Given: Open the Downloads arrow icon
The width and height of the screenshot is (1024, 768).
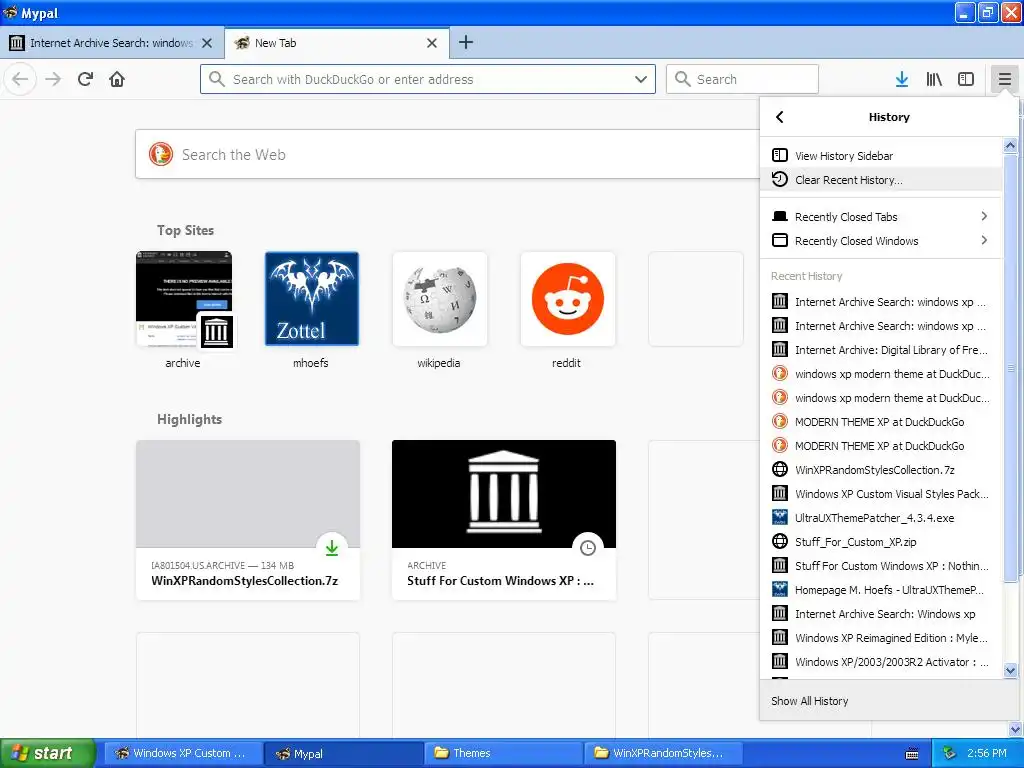Looking at the screenshot, I should (x=902, y=80).
